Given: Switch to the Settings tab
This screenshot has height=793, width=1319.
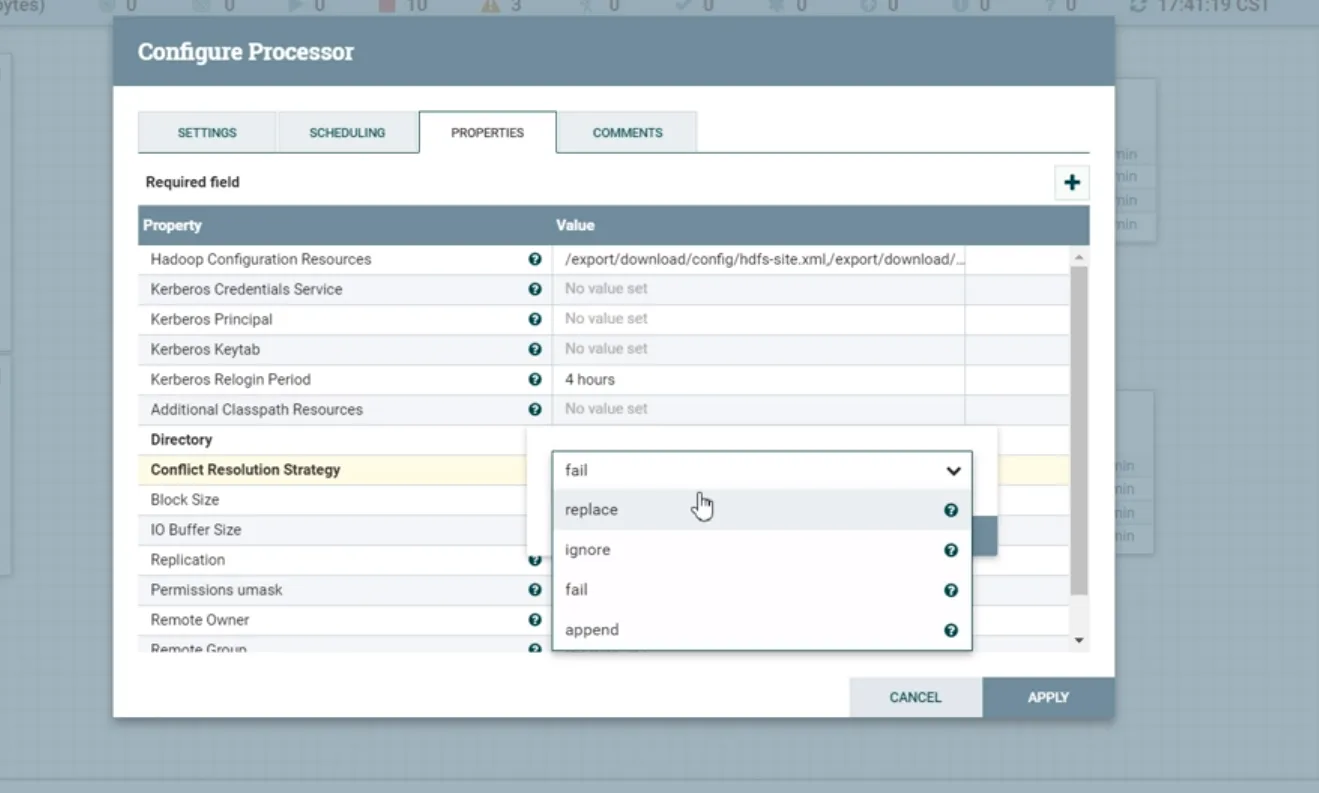Looking at the screenshot, I should click(207, 133).
